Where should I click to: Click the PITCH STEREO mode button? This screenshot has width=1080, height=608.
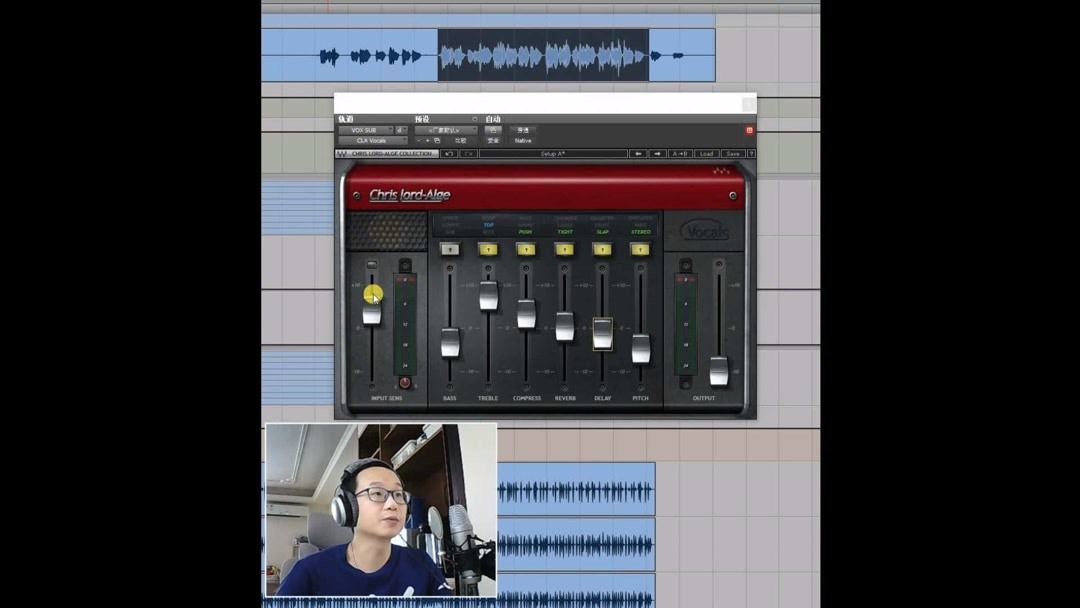[x=640, y=249]
